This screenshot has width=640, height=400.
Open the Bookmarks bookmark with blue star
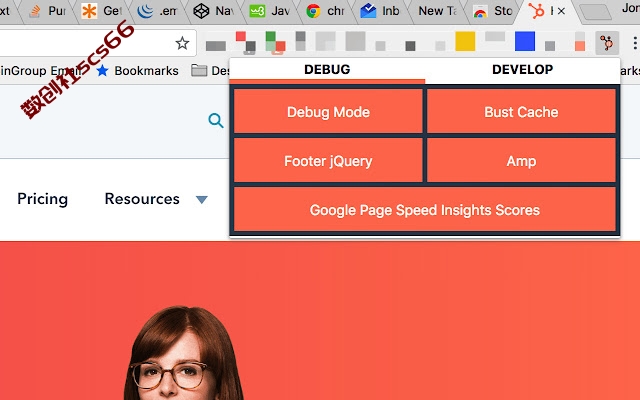(x=138, y=71)
